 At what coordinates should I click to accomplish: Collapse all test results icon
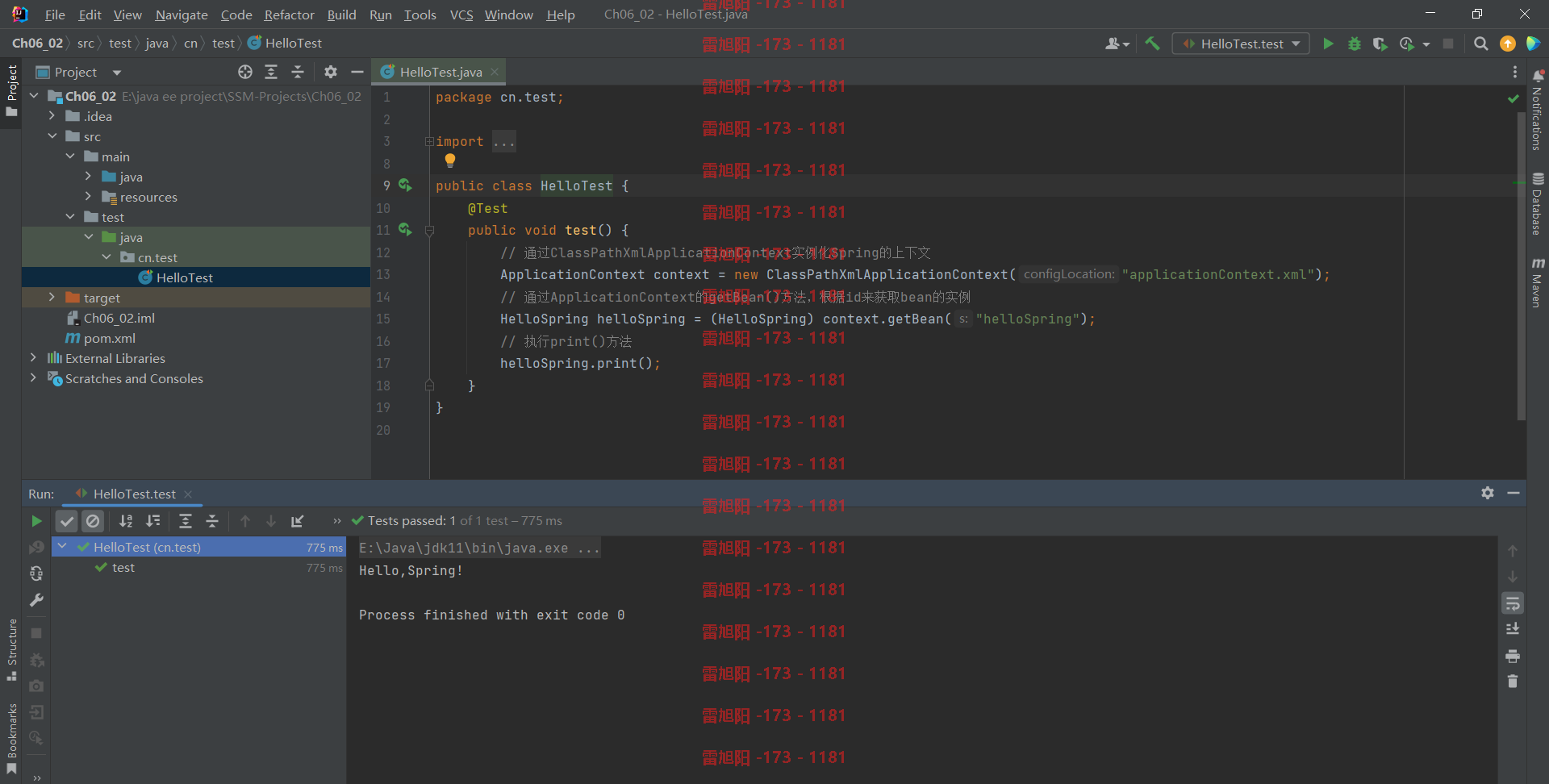coord(212,521)
